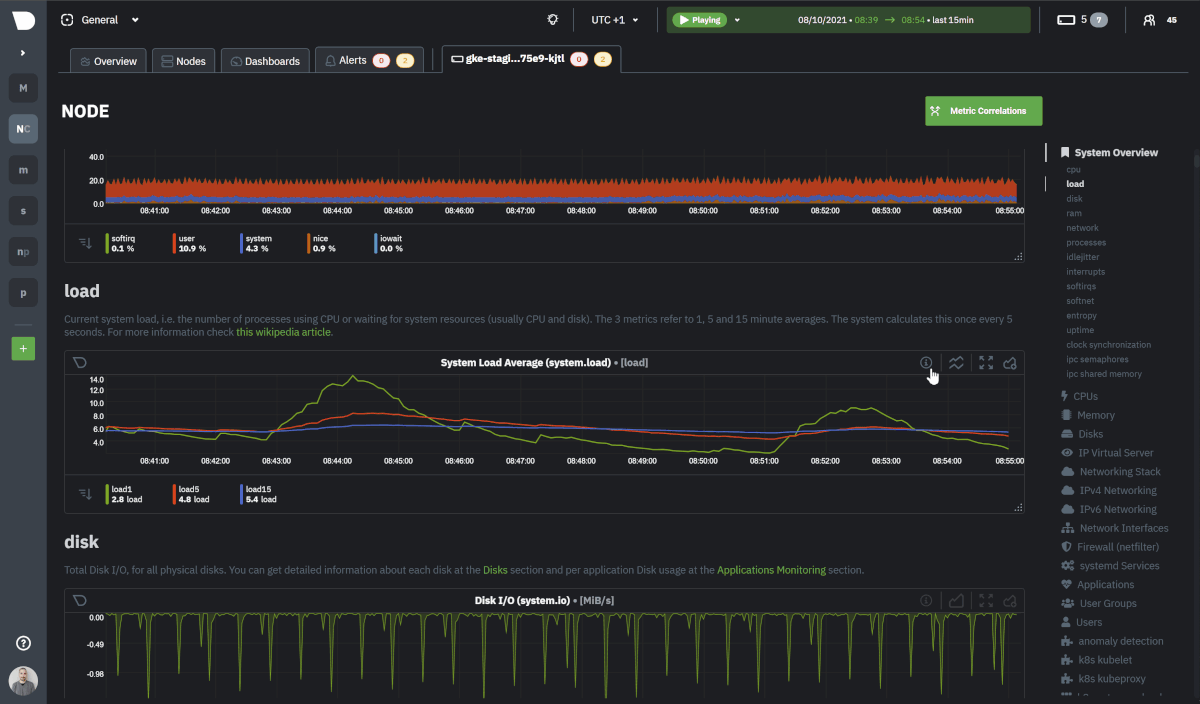Open the UTC +1 timezone dropdown

click(x=614, y=20)
